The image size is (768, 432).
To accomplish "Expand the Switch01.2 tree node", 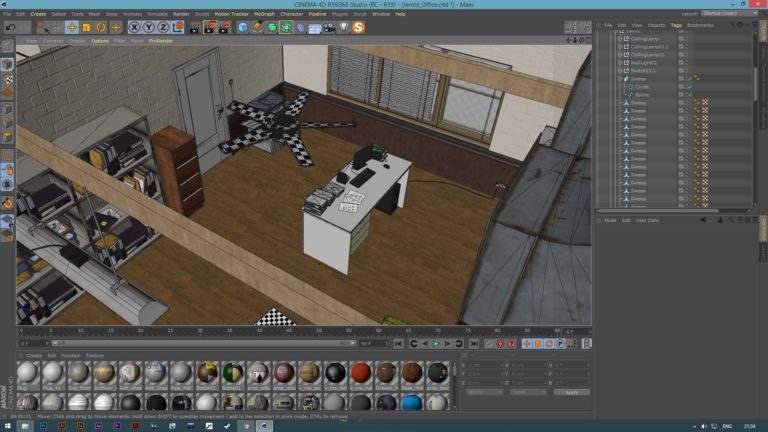I will click(x=620, y=71).
